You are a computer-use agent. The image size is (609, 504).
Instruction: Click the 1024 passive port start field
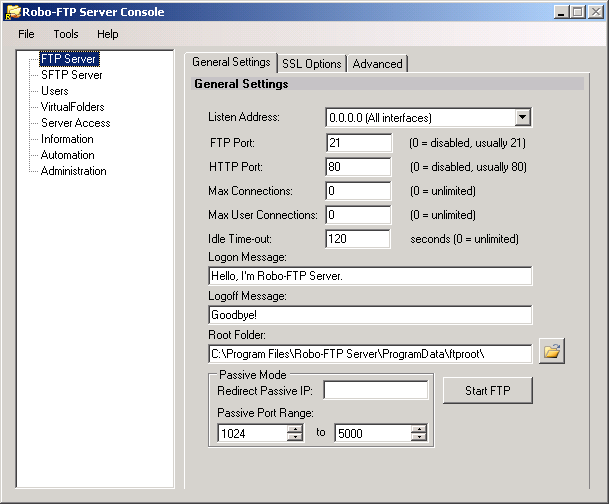252,433
